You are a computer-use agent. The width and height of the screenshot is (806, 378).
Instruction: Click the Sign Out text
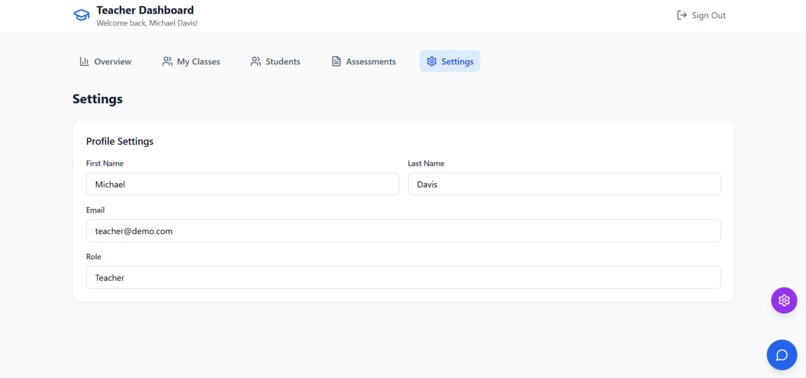[709, 15]
